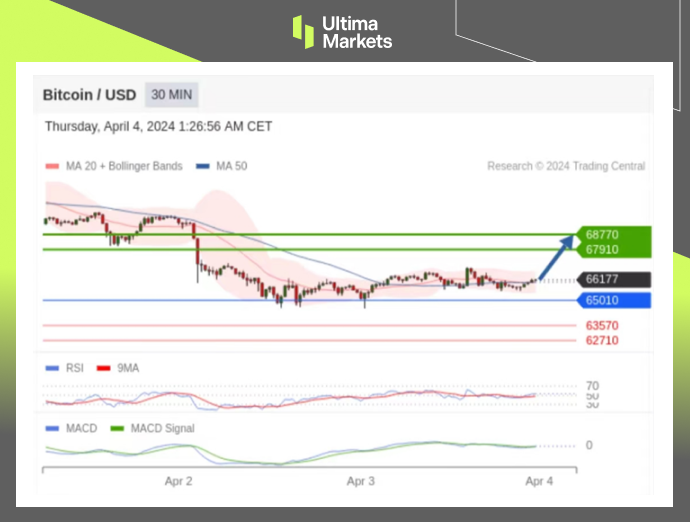The height and width of the screenshot is (522, 690).
Task: Click the 63570 support level label
Action: pos(602,326)
